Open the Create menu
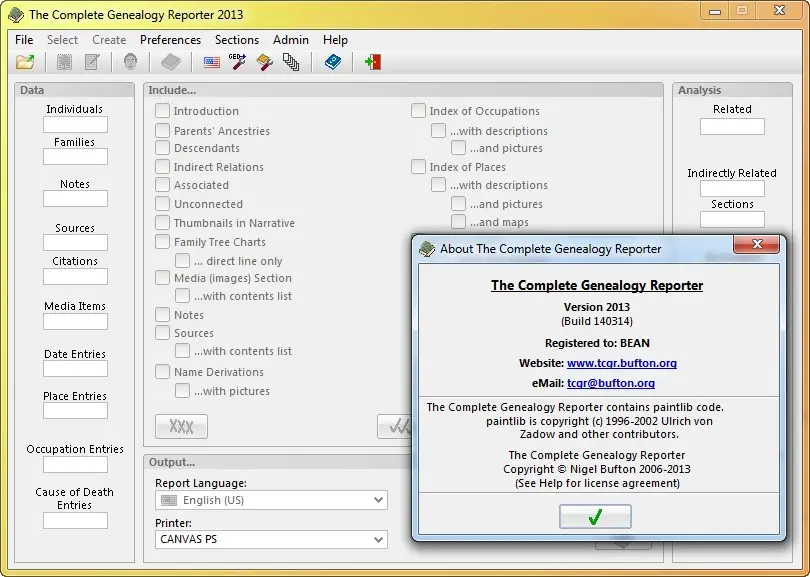Screen dimensions: 810x577 click(x=109, y=40)
